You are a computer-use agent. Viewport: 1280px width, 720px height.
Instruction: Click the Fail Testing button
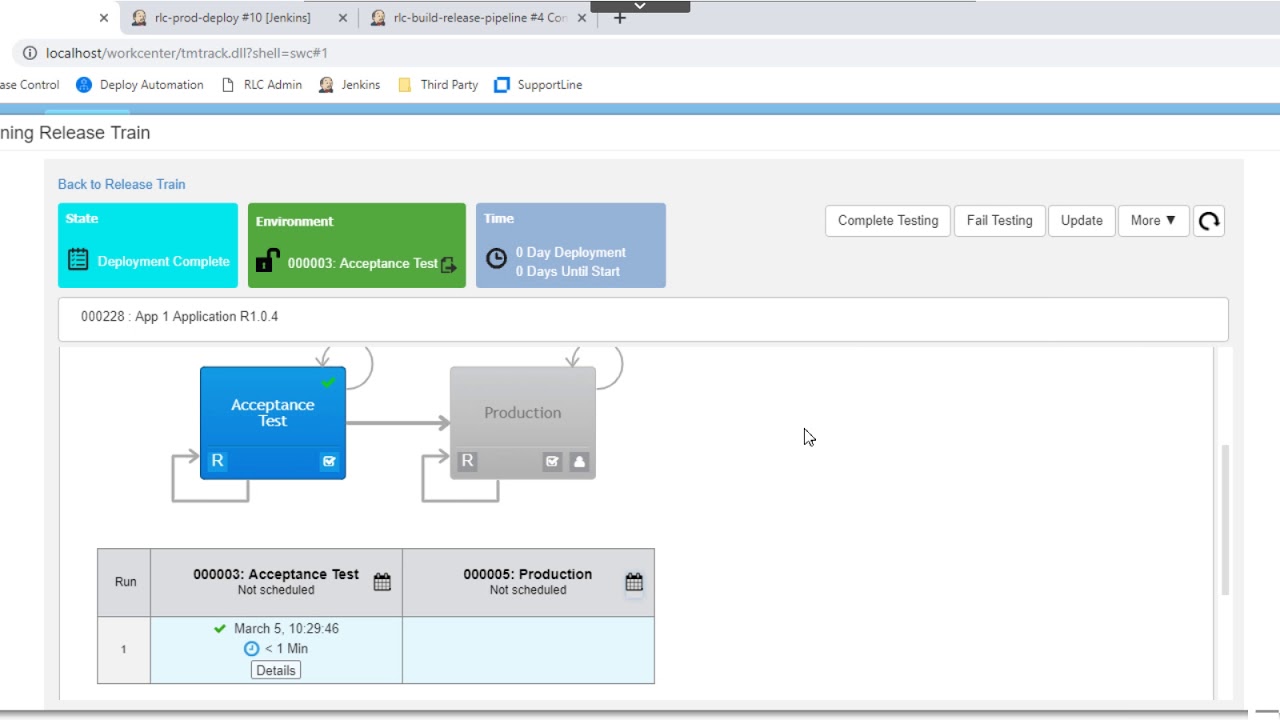point(999,221)
